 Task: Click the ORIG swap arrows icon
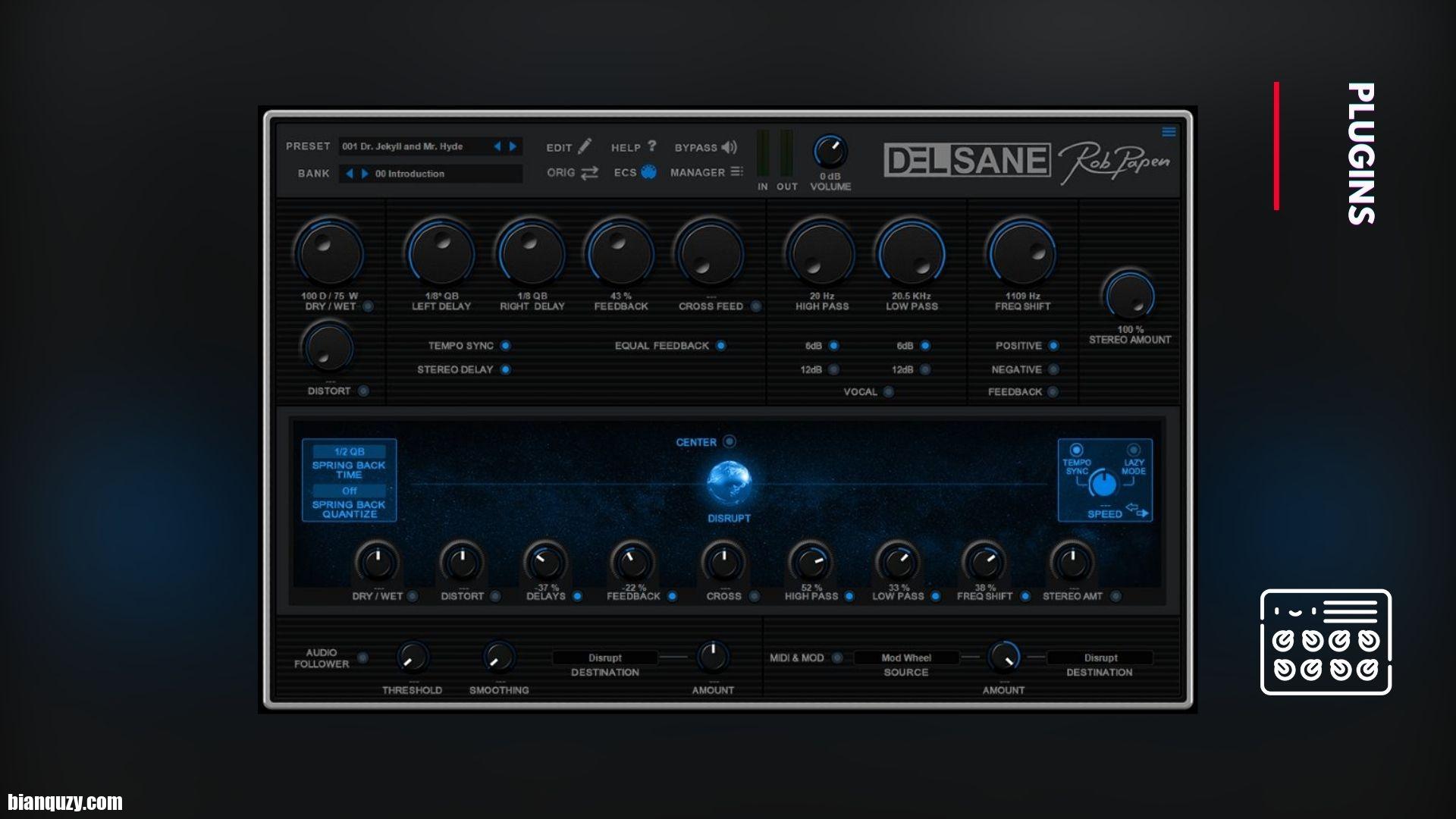coord(589,173)
